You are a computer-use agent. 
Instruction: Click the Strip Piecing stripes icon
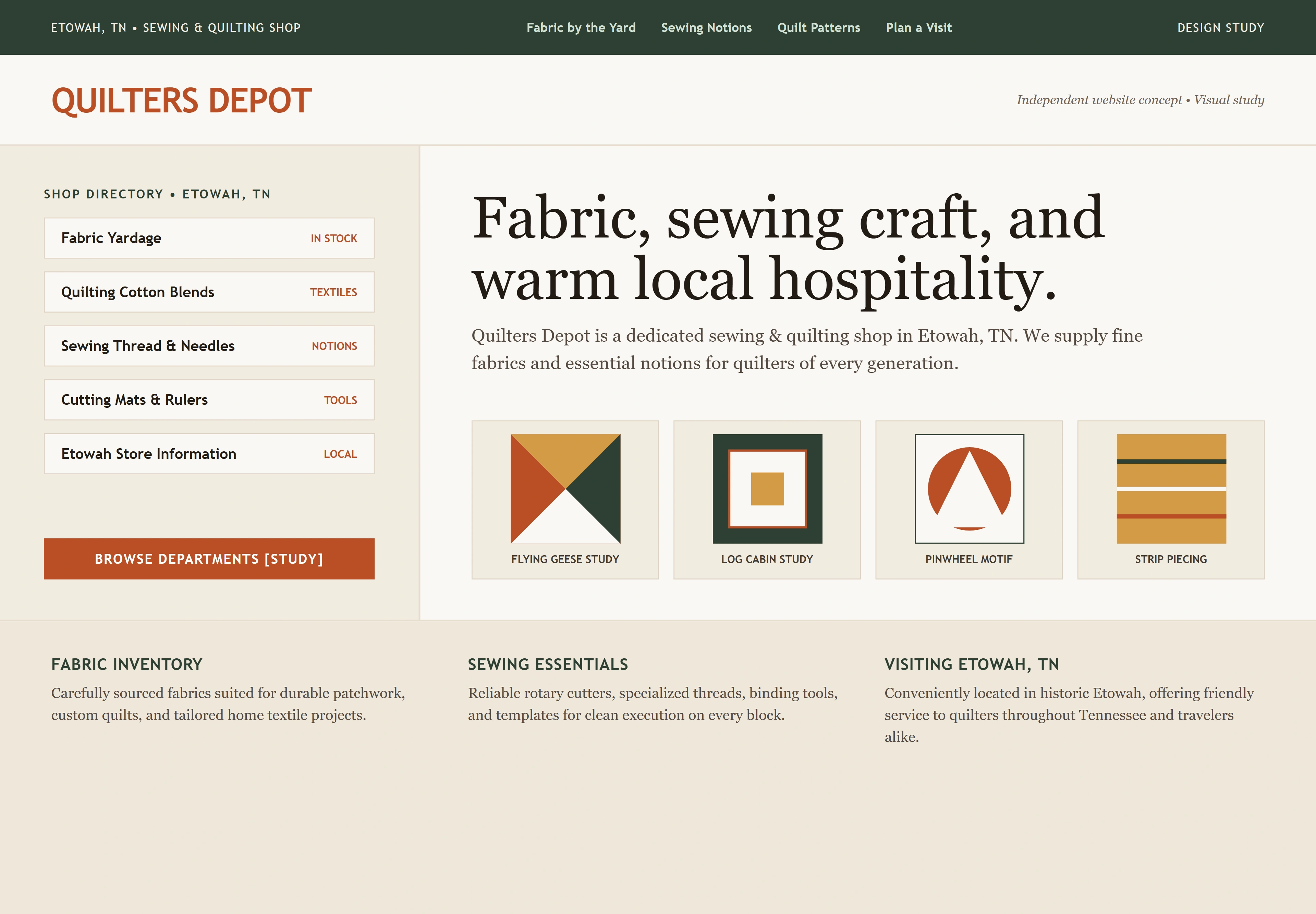(1171, 488)
